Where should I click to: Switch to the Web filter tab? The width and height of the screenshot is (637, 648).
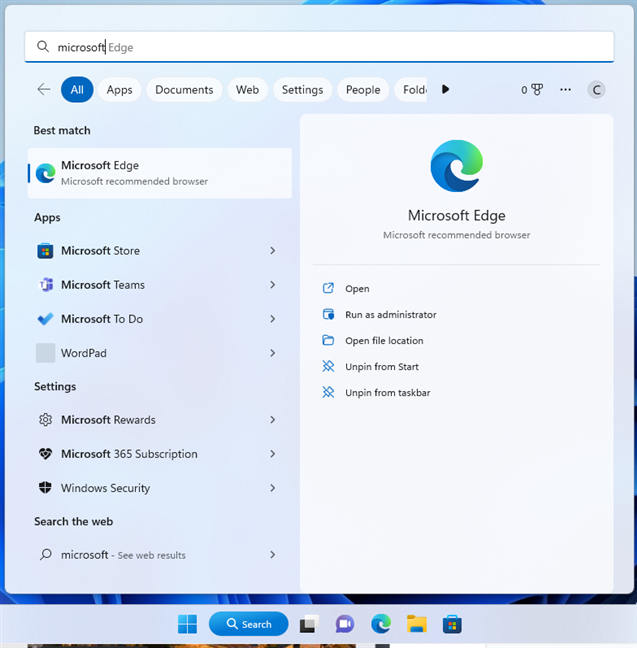(248, 90)
